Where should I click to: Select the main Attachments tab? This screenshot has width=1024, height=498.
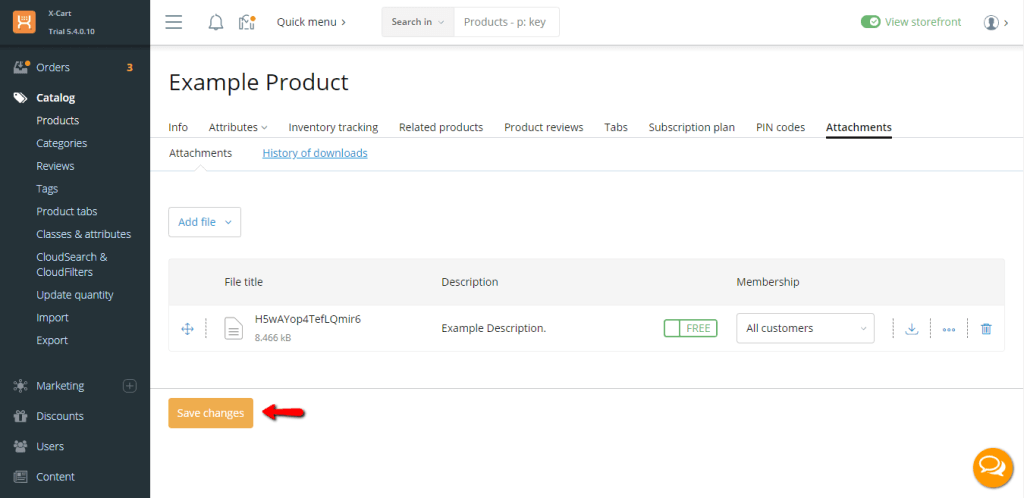[x=859, y=127]
